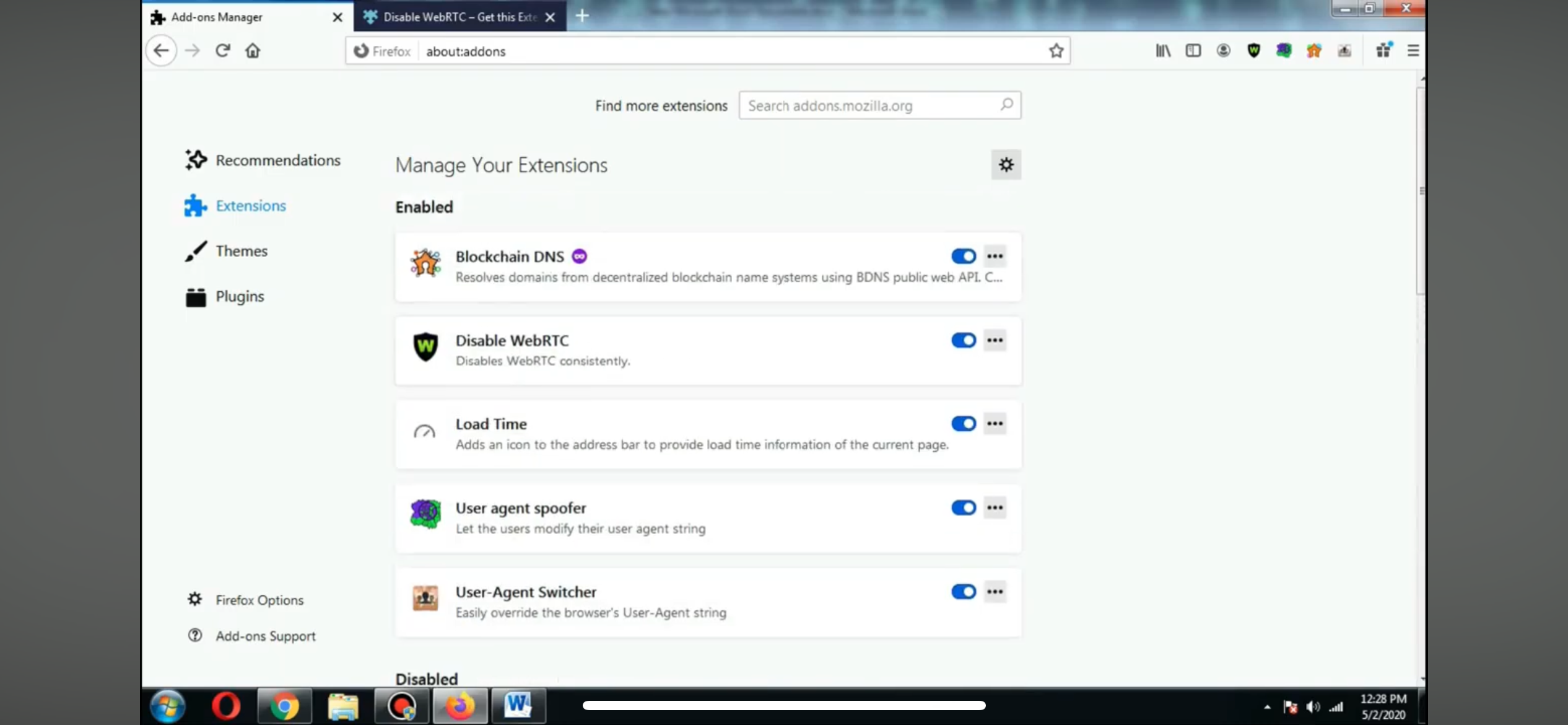Click the User agent spoofer extension icon

[425, 514]
